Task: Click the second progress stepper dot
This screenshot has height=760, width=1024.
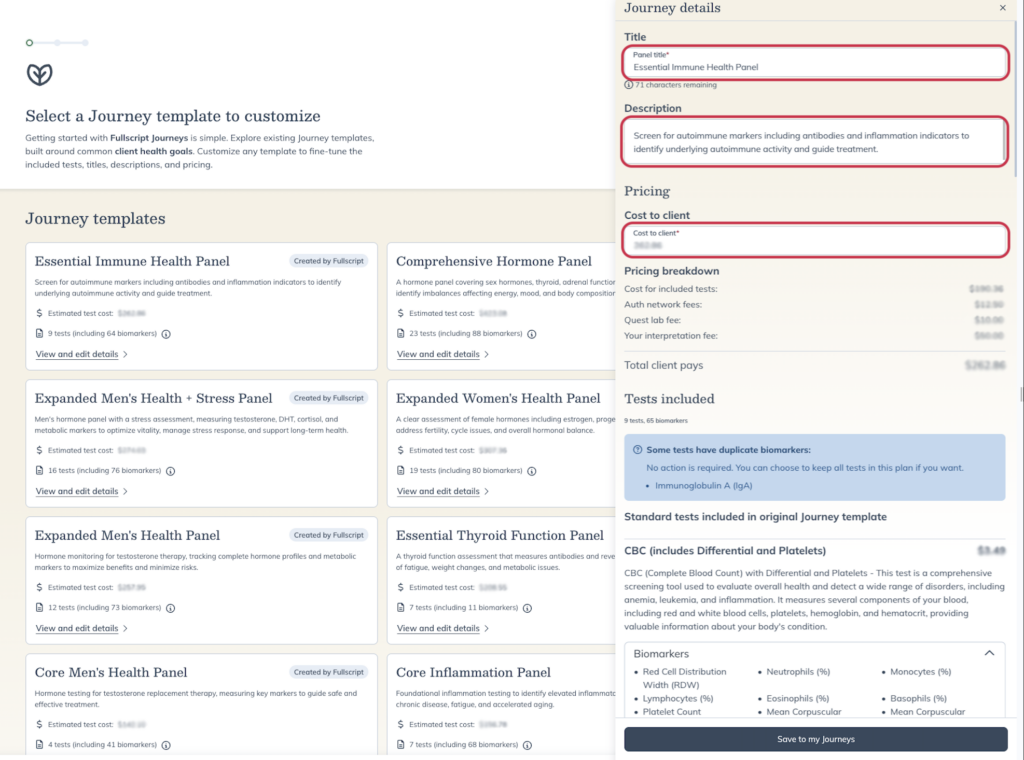Action: pyautogui.click(x=57, y=44)
